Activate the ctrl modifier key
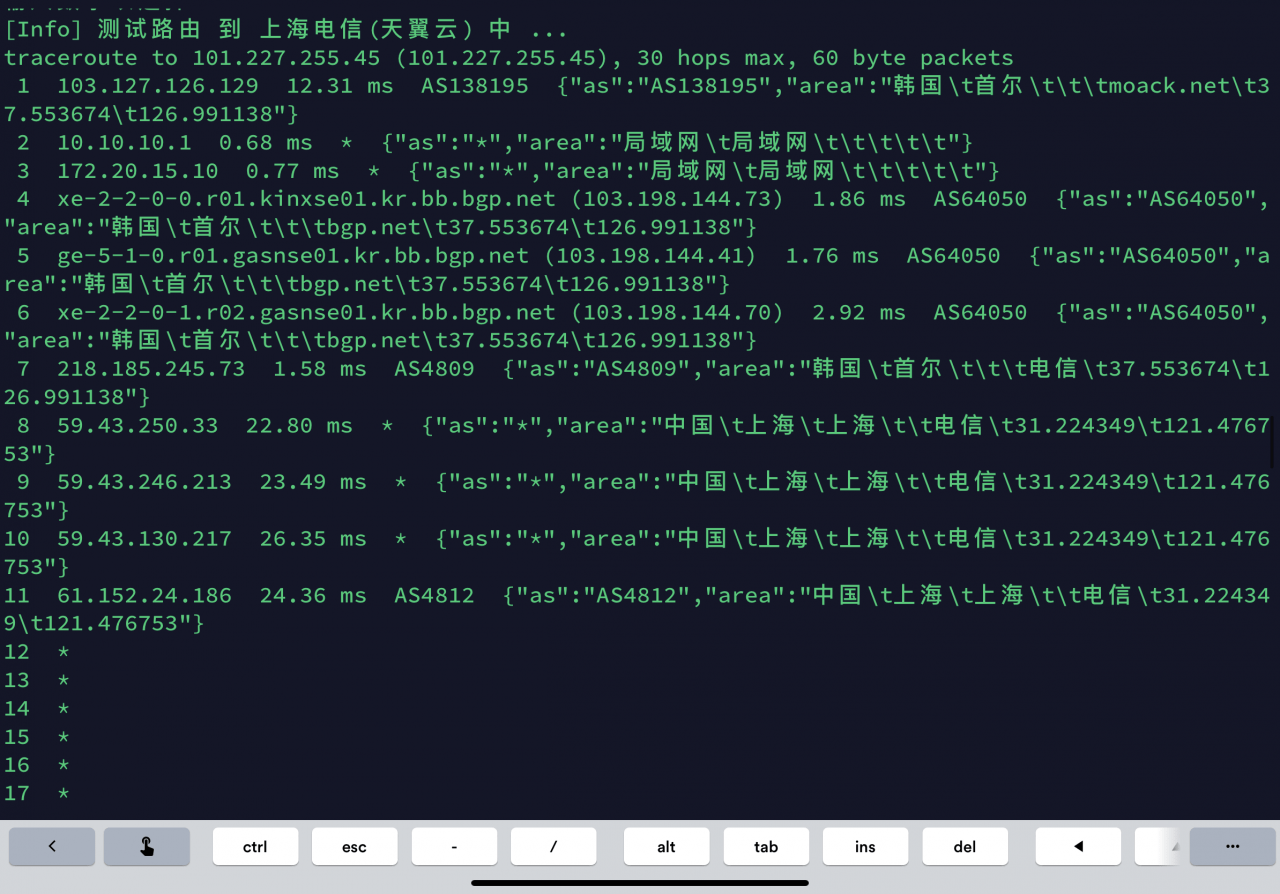The width and height of the screenshot is (1280, 894). [255, 846]
